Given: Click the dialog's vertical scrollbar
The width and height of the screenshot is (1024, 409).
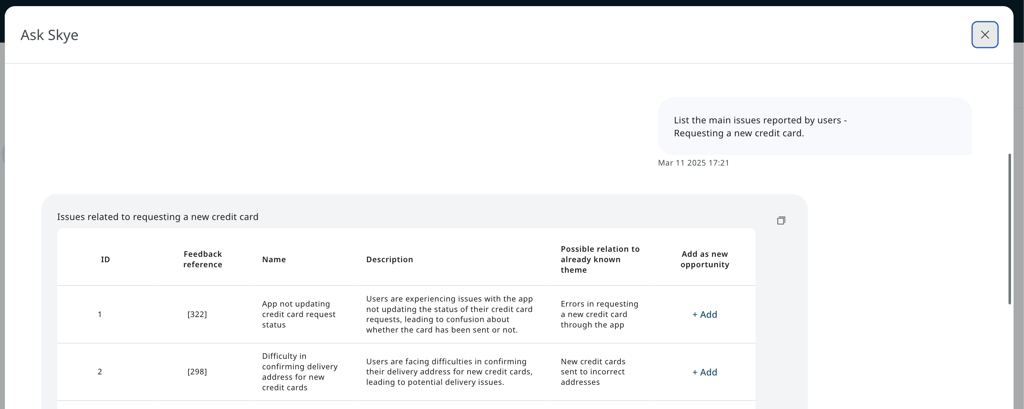Looking at the screenshot, I should pyautogui.click(x=1009, y=228).
